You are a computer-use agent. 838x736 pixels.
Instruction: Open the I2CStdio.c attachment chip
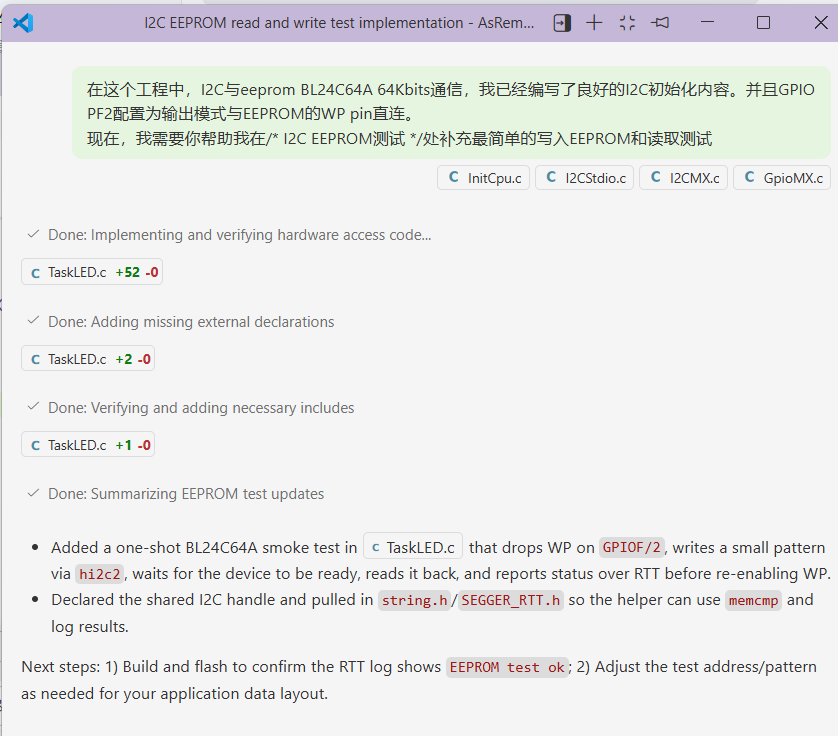(x=584, y=178)
